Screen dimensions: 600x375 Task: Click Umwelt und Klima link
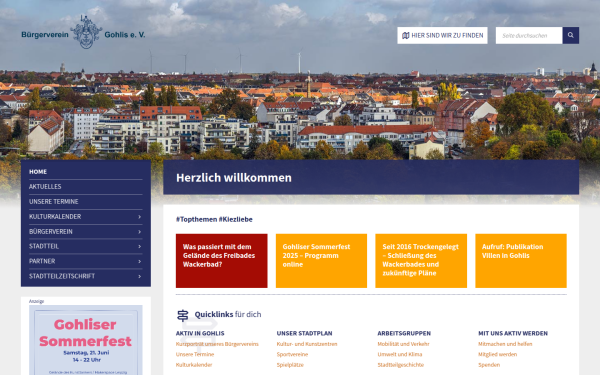(400, 354)
